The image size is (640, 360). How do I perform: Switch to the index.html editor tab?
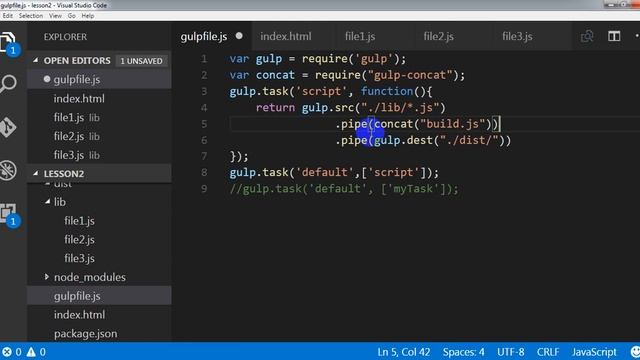click(286, 36)
